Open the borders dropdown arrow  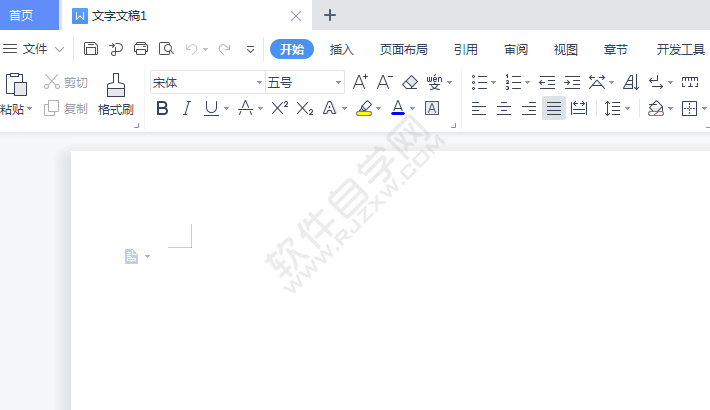(x=704, y=109)
